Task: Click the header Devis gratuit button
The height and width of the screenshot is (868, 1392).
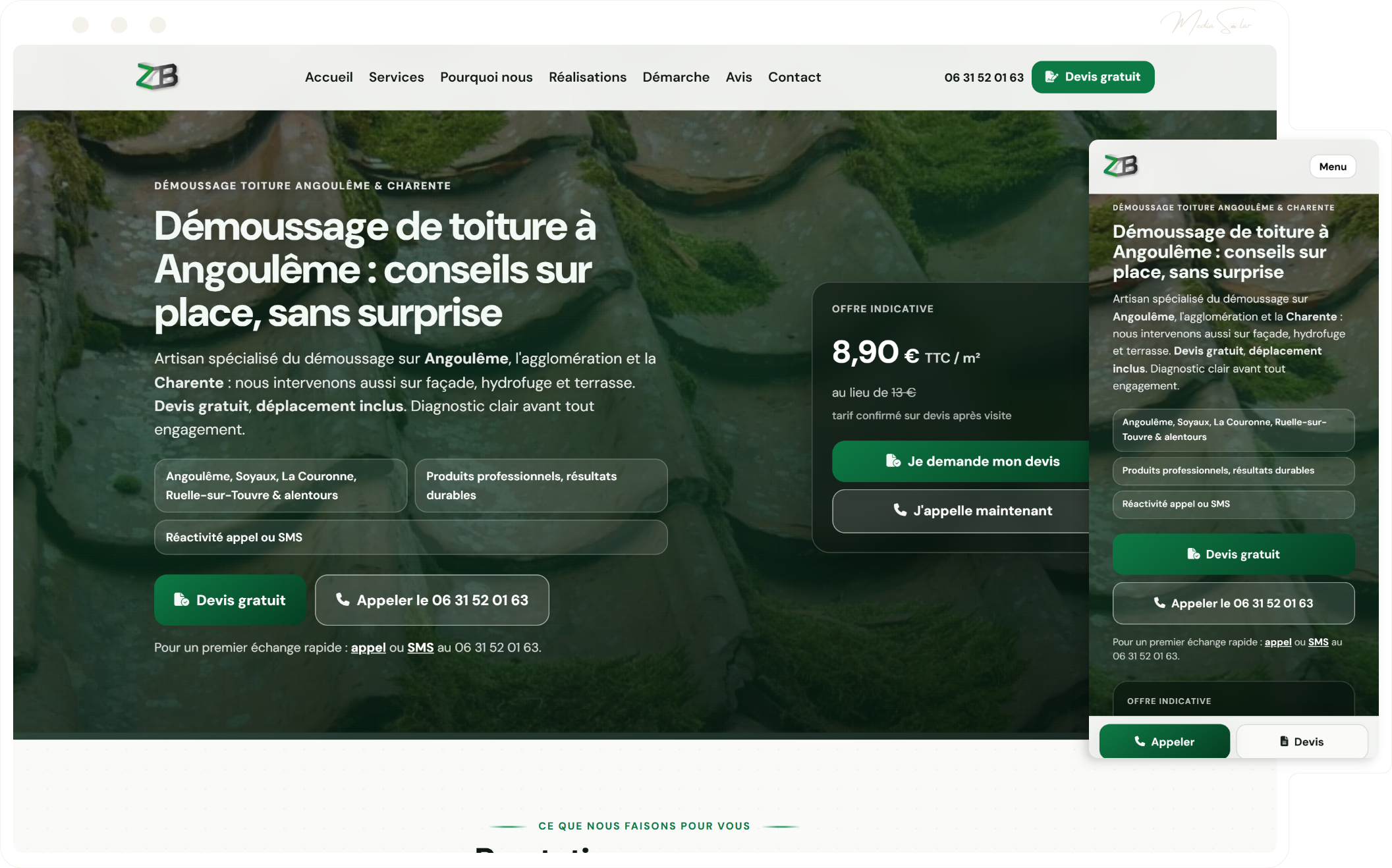Action: point(1093,77)
